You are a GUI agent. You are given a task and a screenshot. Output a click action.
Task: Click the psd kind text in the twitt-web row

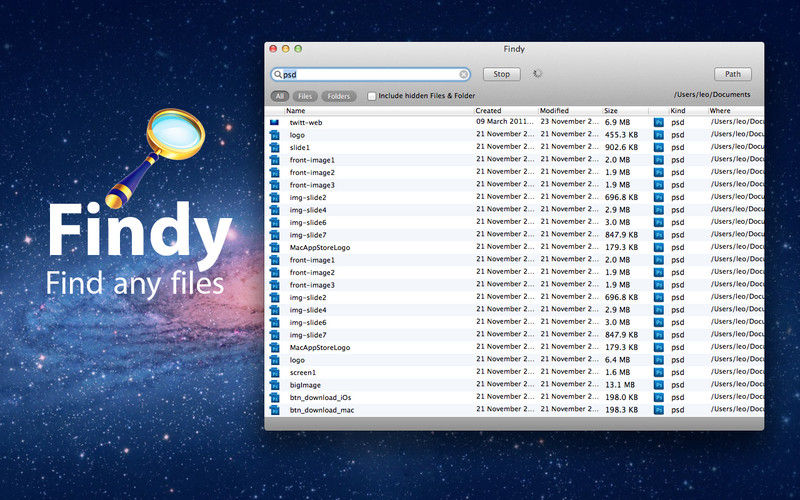(678, 123)
